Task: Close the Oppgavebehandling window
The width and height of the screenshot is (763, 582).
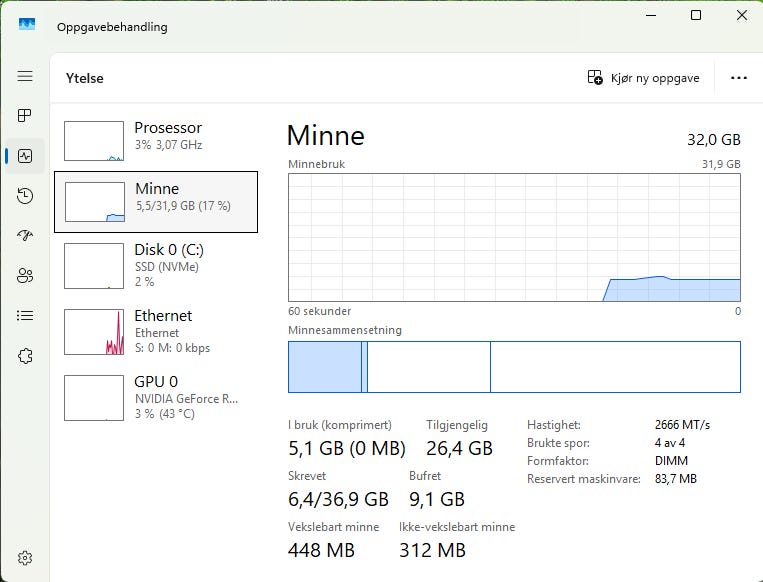Action: coord(742,15)
